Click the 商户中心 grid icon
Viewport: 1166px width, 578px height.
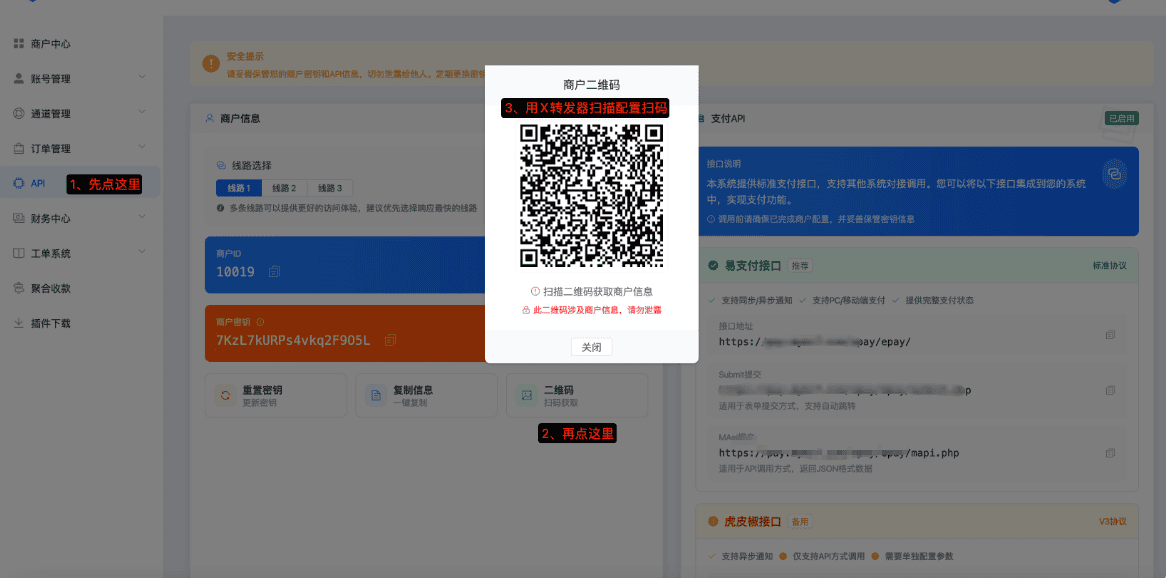point(19,44)
